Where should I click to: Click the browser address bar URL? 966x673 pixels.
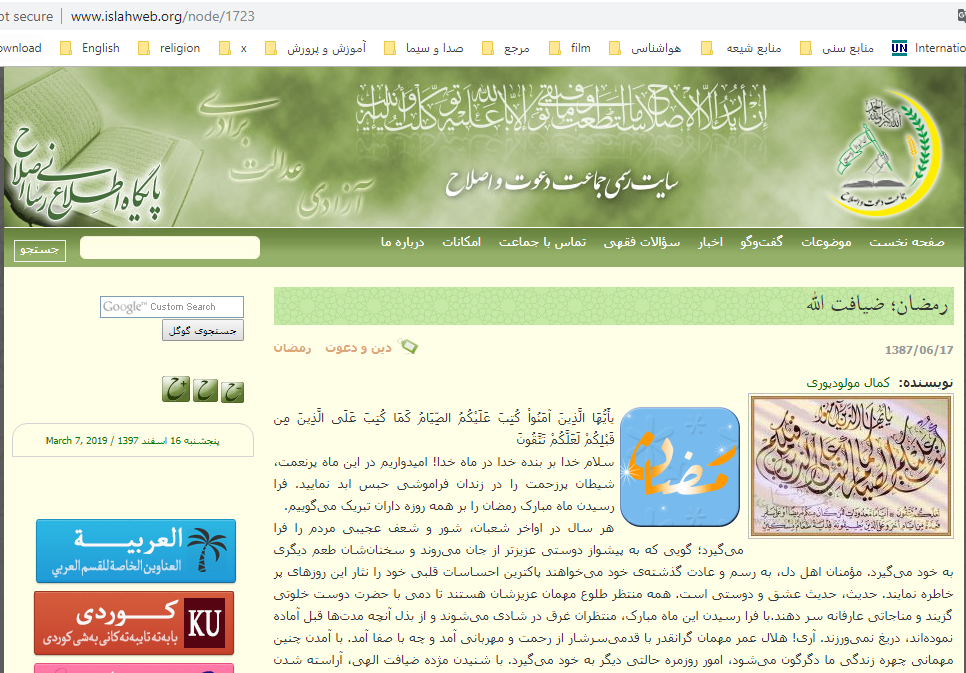[x=163, y=16]
